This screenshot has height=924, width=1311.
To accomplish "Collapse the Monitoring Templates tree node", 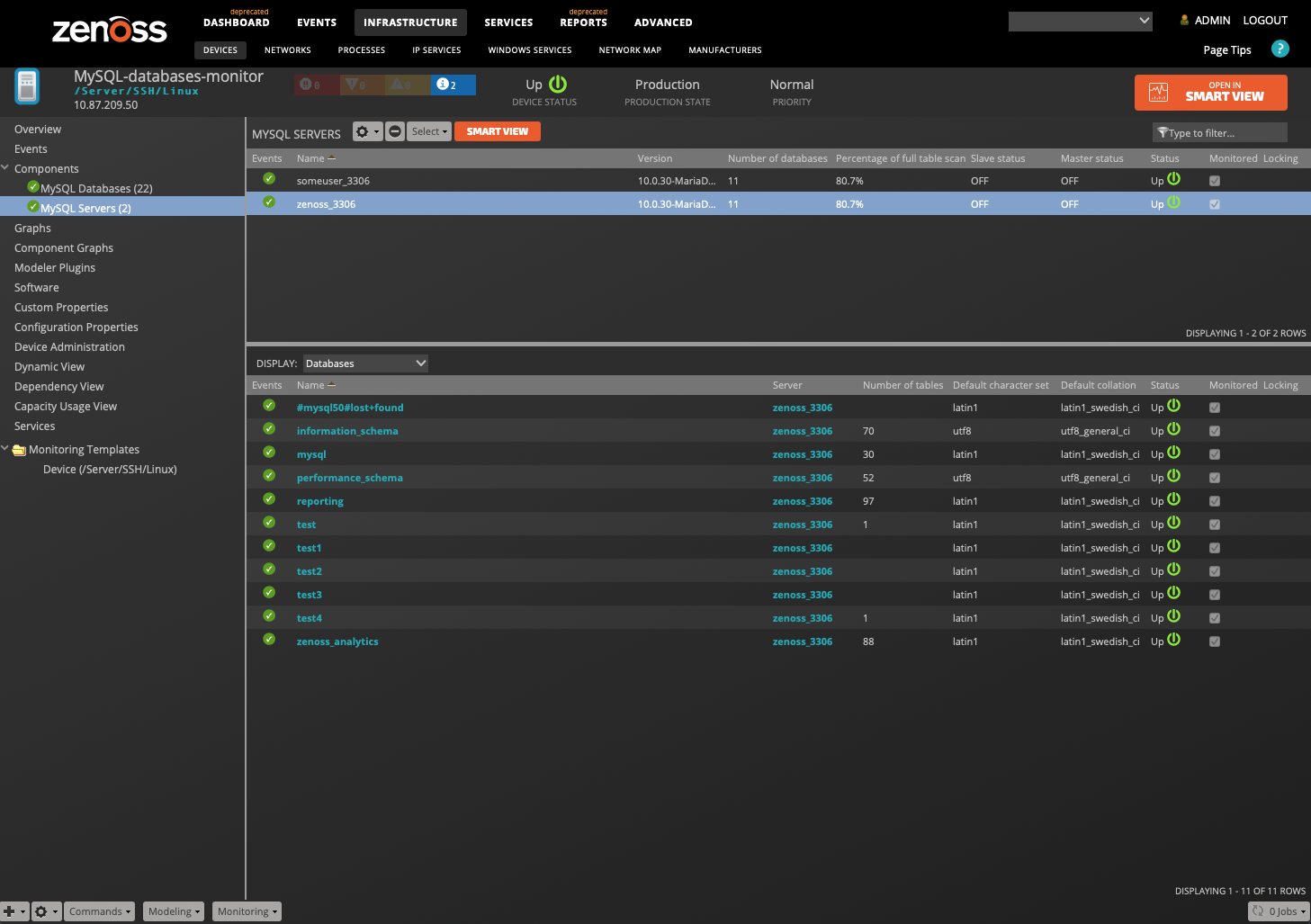I will (x=5, y=448).
